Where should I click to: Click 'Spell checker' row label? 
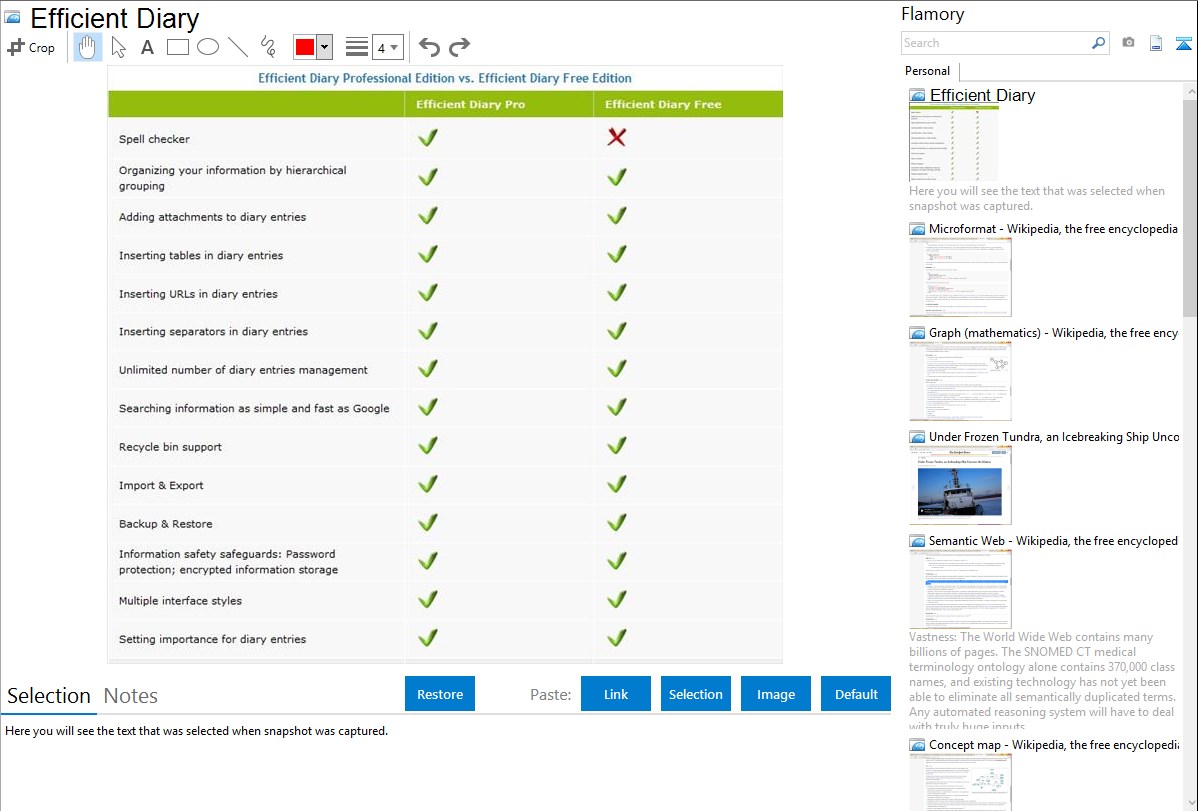point(154,139)
